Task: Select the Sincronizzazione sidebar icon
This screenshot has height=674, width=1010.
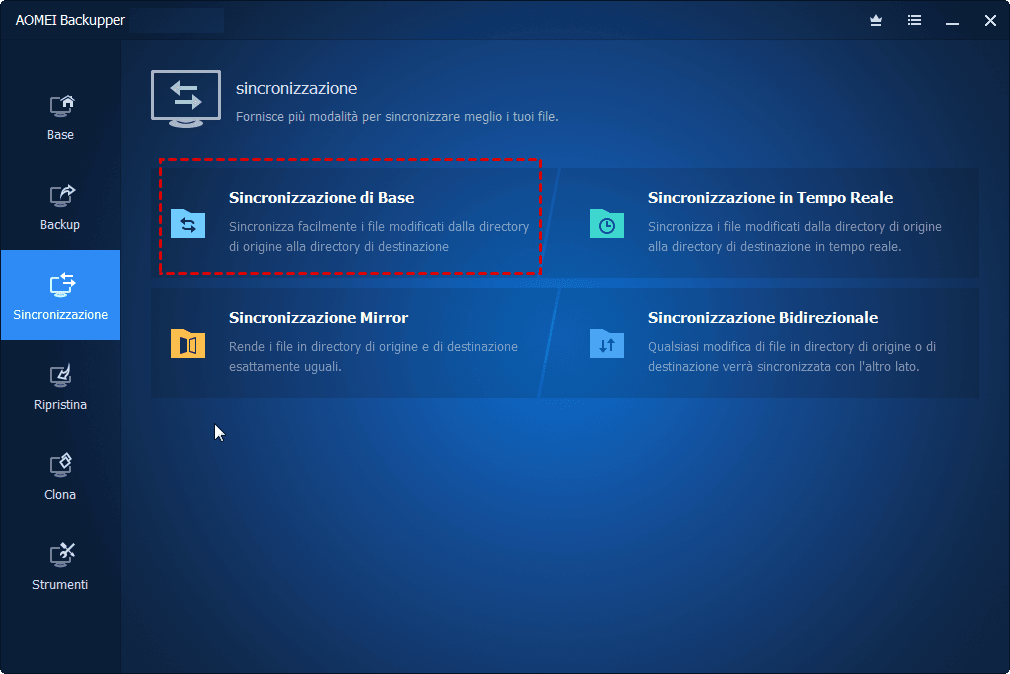Action: (62, 285)
